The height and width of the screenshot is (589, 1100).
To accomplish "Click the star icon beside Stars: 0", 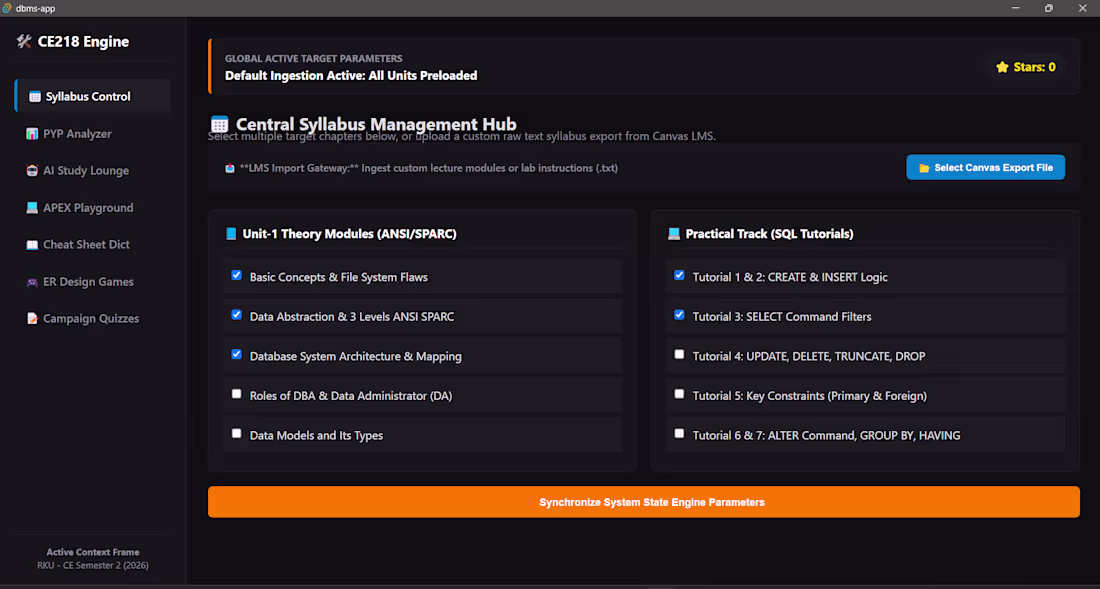I will (x=1002, y=67).
